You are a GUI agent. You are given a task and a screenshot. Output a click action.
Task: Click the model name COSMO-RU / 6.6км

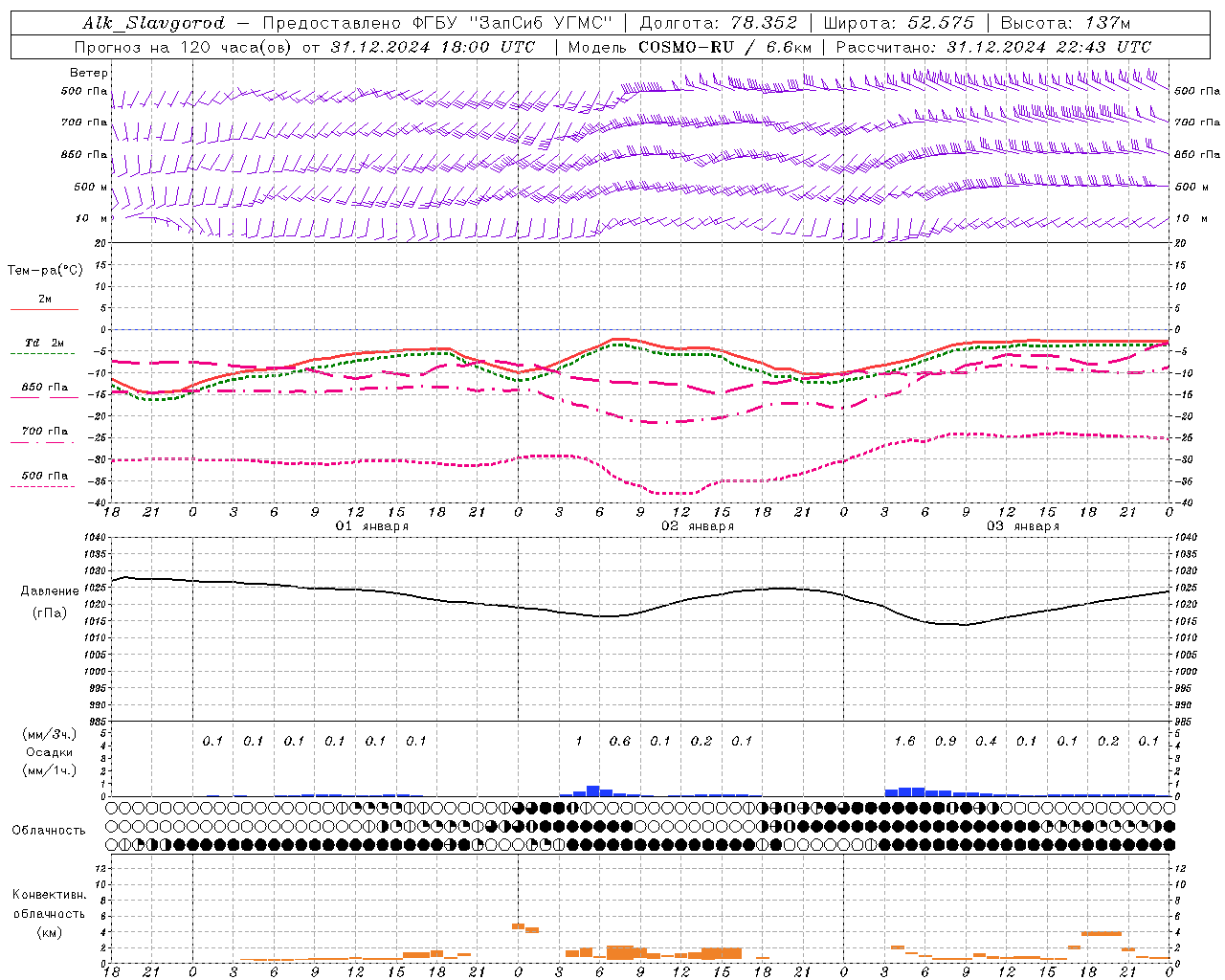tap(724, 47)
